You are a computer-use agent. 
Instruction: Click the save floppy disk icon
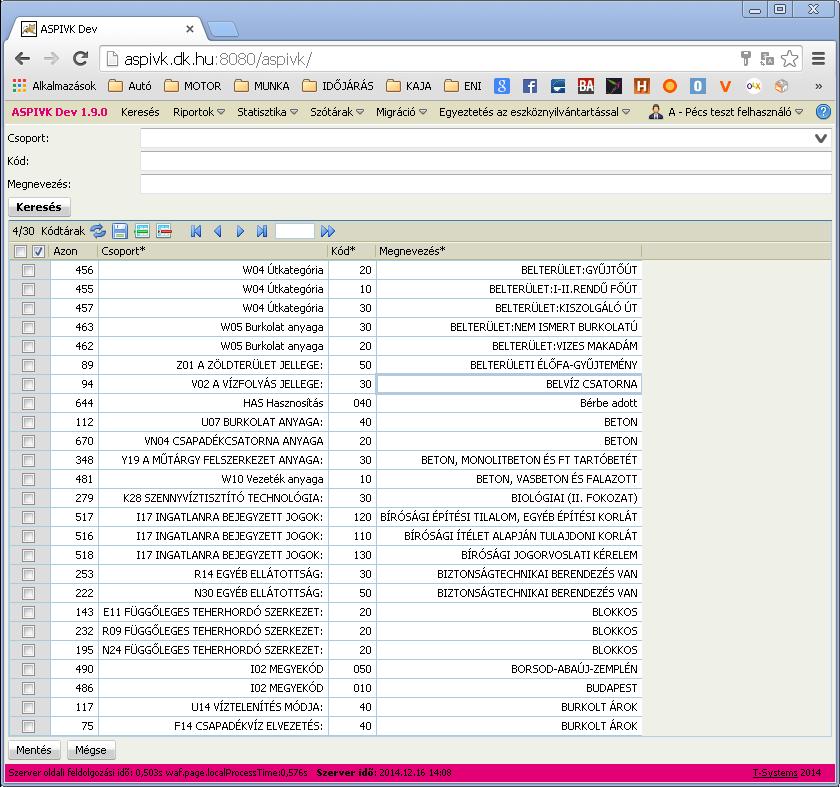pos(120,231)
